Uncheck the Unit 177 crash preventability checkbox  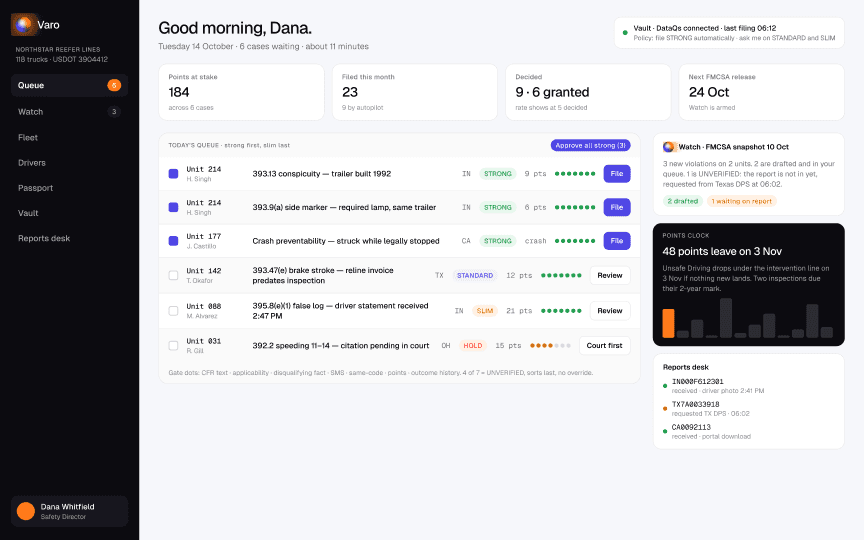pos(173,241)
